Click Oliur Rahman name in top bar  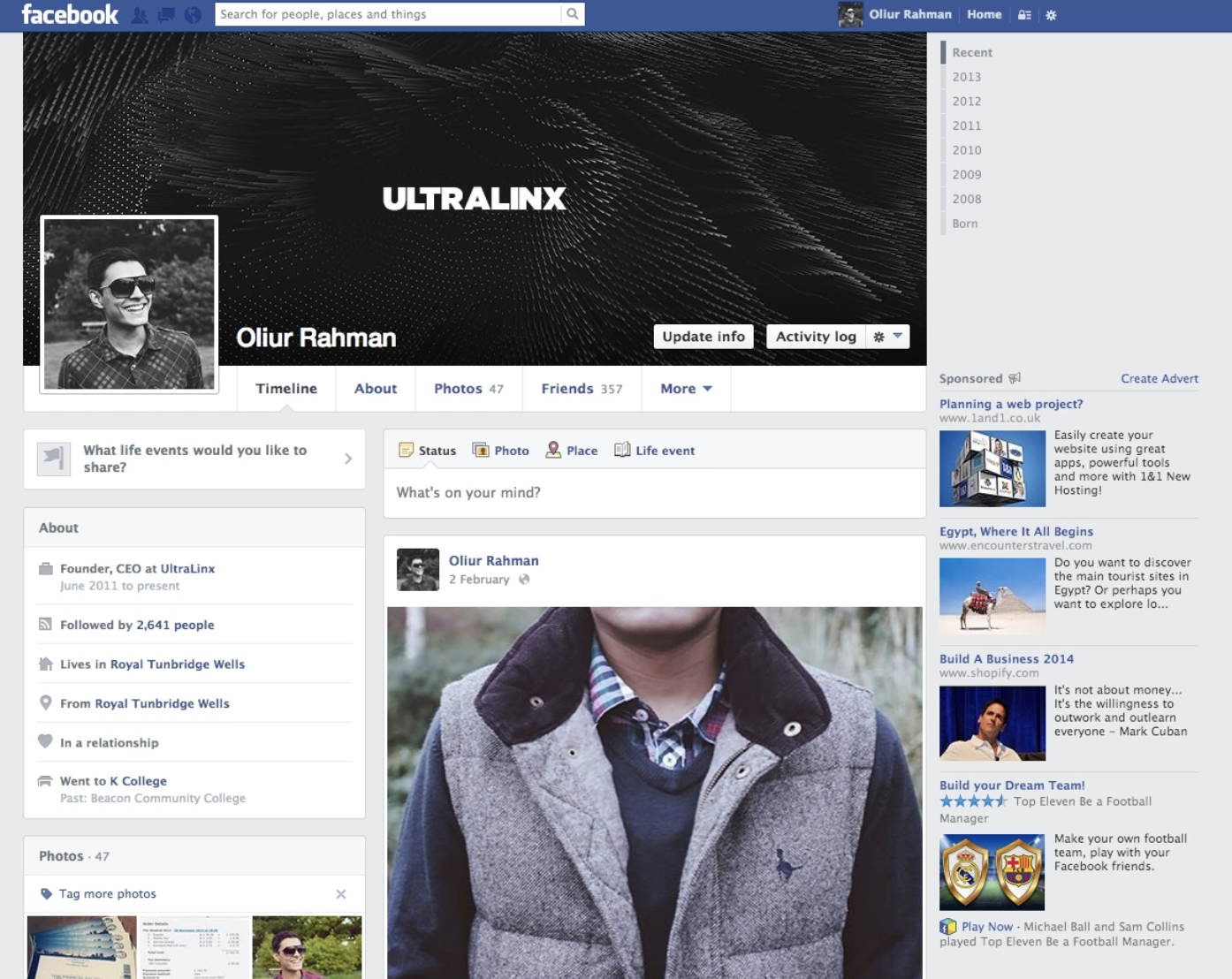coord(910,14)
